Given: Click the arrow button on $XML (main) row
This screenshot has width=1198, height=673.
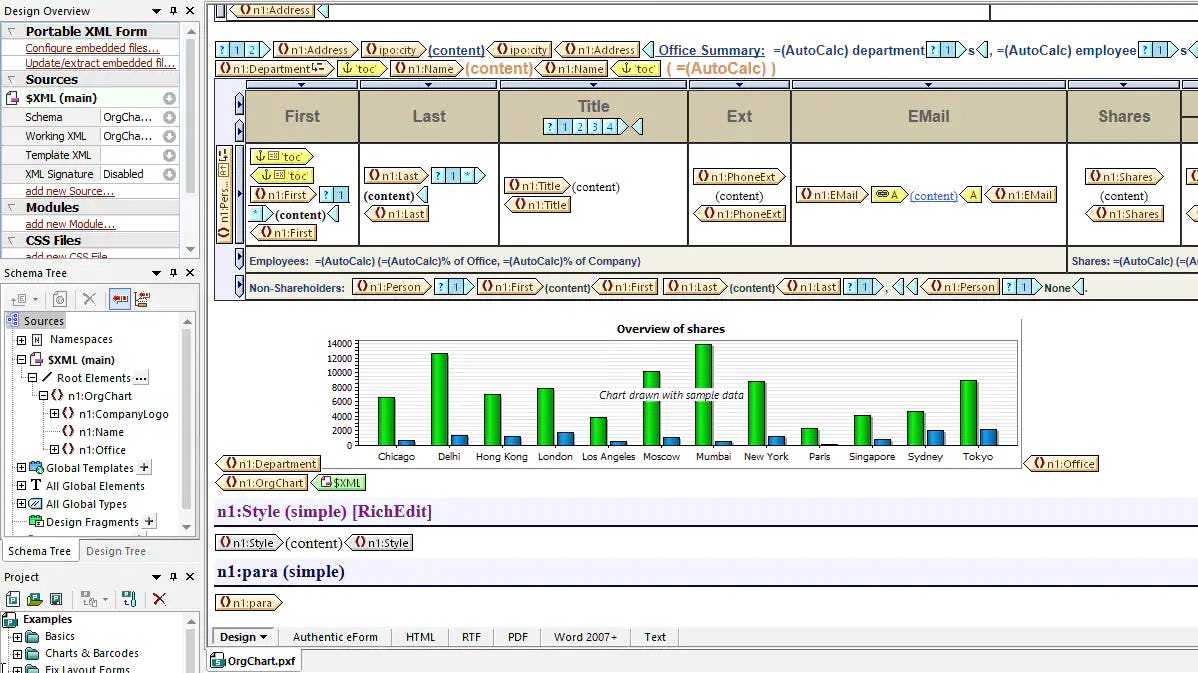Looking at the screenshot, I should 170,98.
